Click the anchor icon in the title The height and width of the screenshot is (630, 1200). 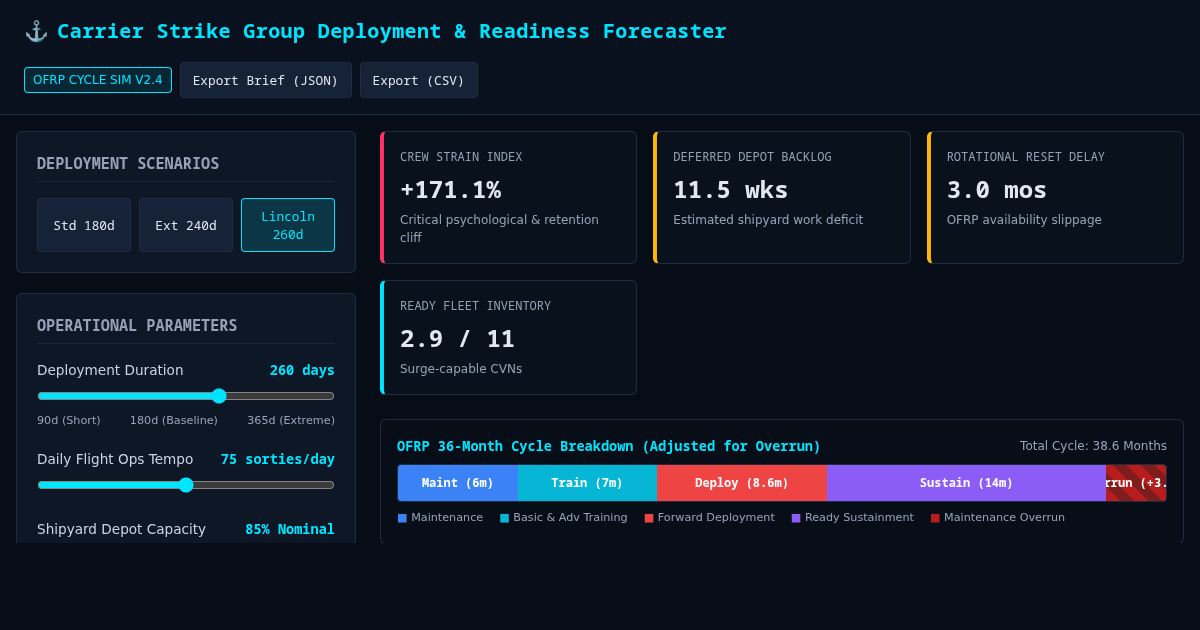point(36,31)
